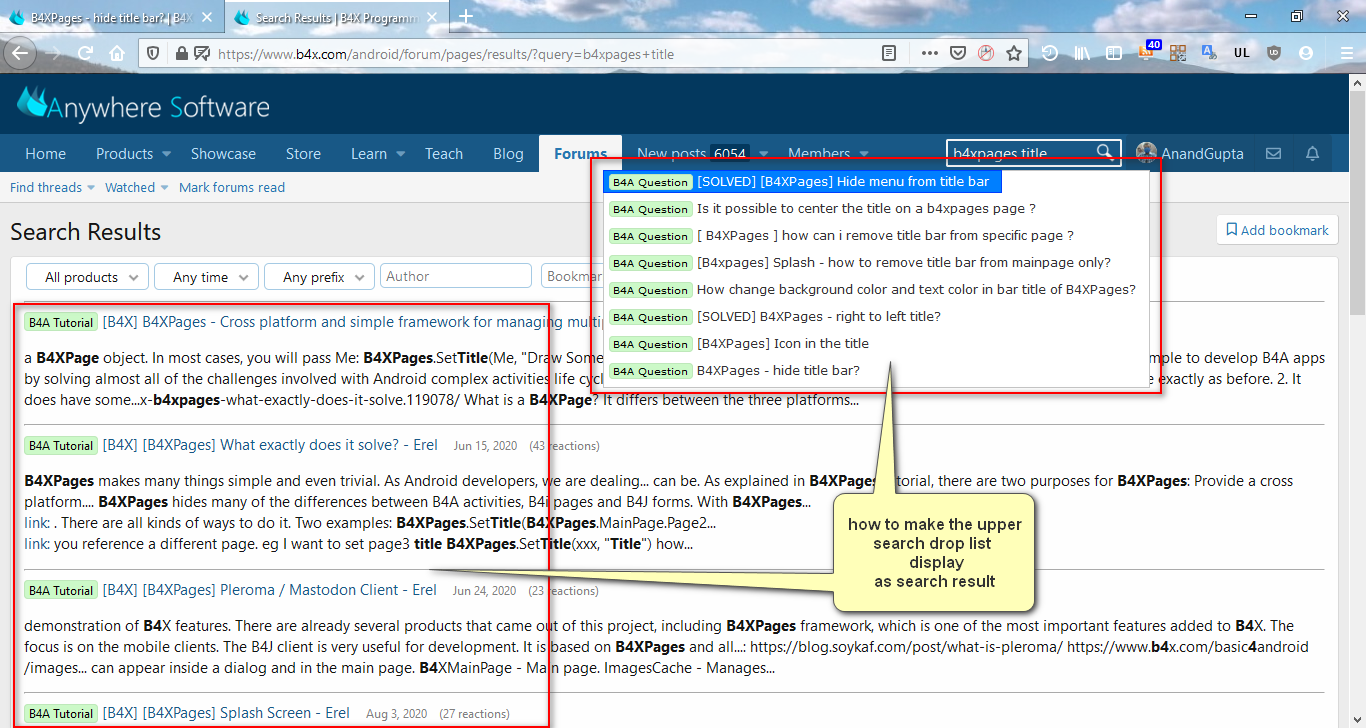Open the history clock icon

(1050, 53)
